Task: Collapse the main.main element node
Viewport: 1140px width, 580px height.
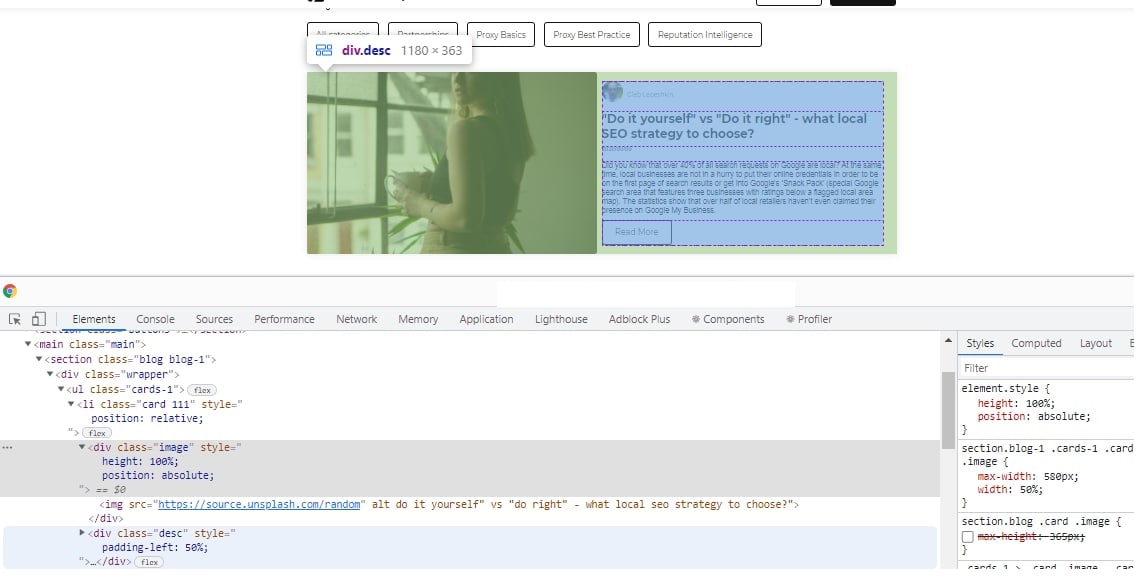Action: pyautogui.click(x=28, y=344)
